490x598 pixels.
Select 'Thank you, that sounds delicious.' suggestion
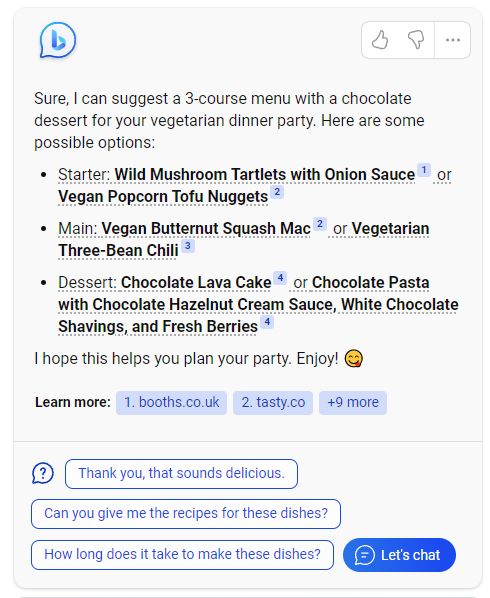pyautogui.click(x=181, y=474)
